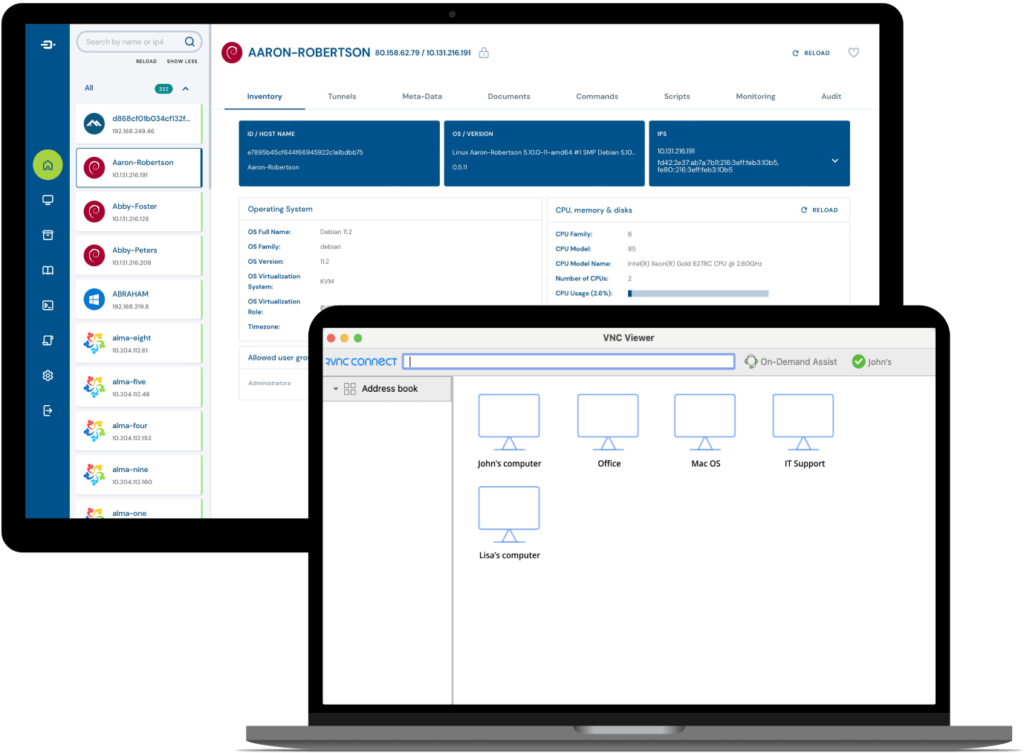
Task: Open the Monitoring tab
Action: tap(755, 97)
